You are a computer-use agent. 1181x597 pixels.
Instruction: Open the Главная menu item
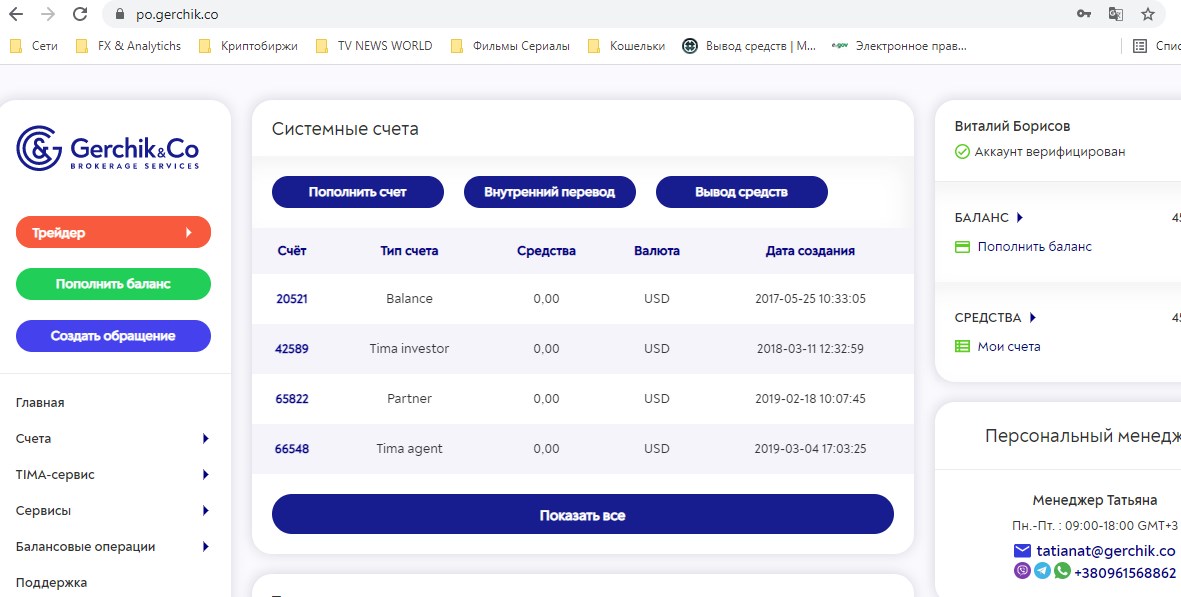pos(40,403)
